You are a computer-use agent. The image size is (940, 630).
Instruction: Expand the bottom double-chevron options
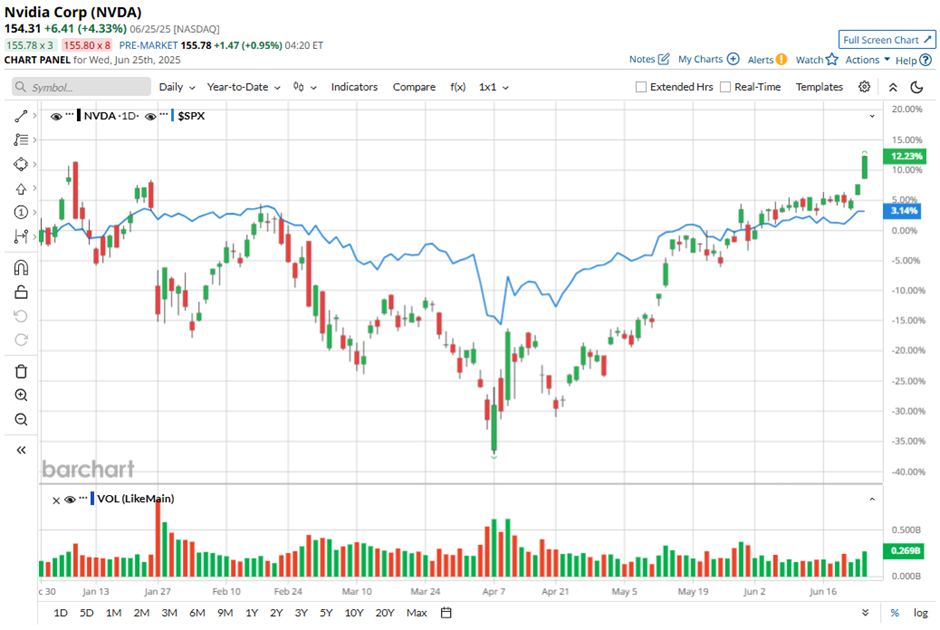[x=865, y=613]
